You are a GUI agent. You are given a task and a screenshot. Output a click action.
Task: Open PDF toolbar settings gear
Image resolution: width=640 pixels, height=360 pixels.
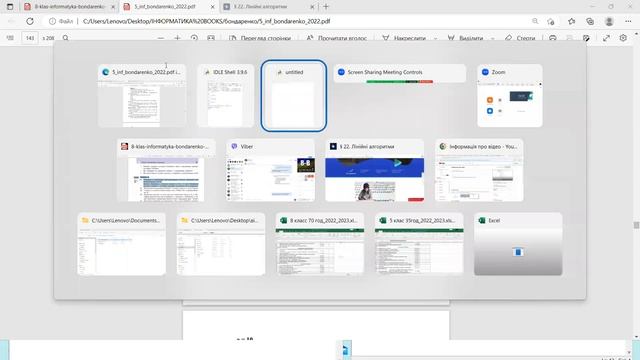[623, 38]
